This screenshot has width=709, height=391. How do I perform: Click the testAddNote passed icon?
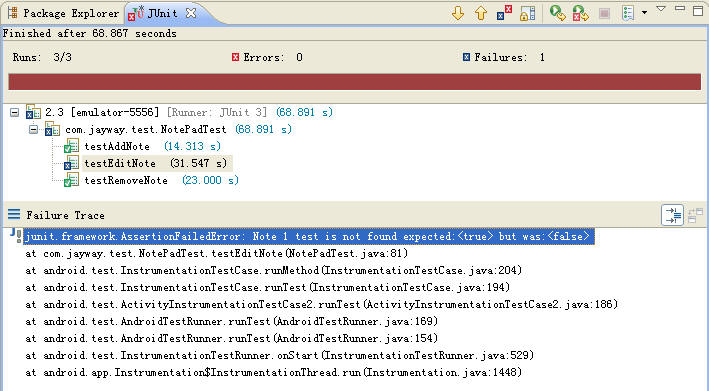pos(71,146)
